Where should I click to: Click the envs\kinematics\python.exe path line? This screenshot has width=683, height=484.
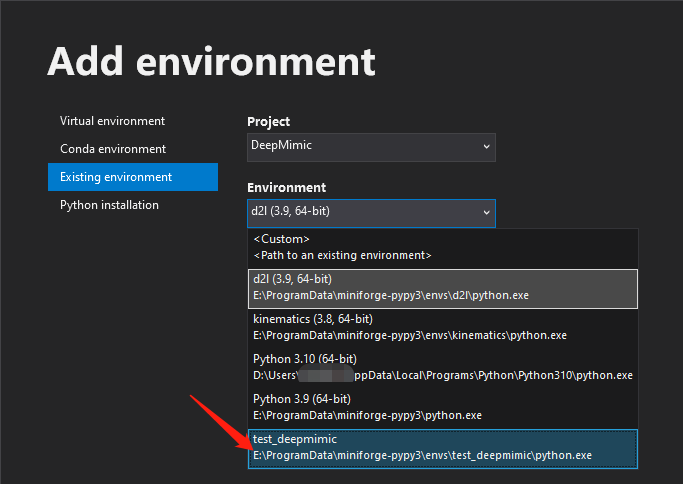tap(410, 335)
